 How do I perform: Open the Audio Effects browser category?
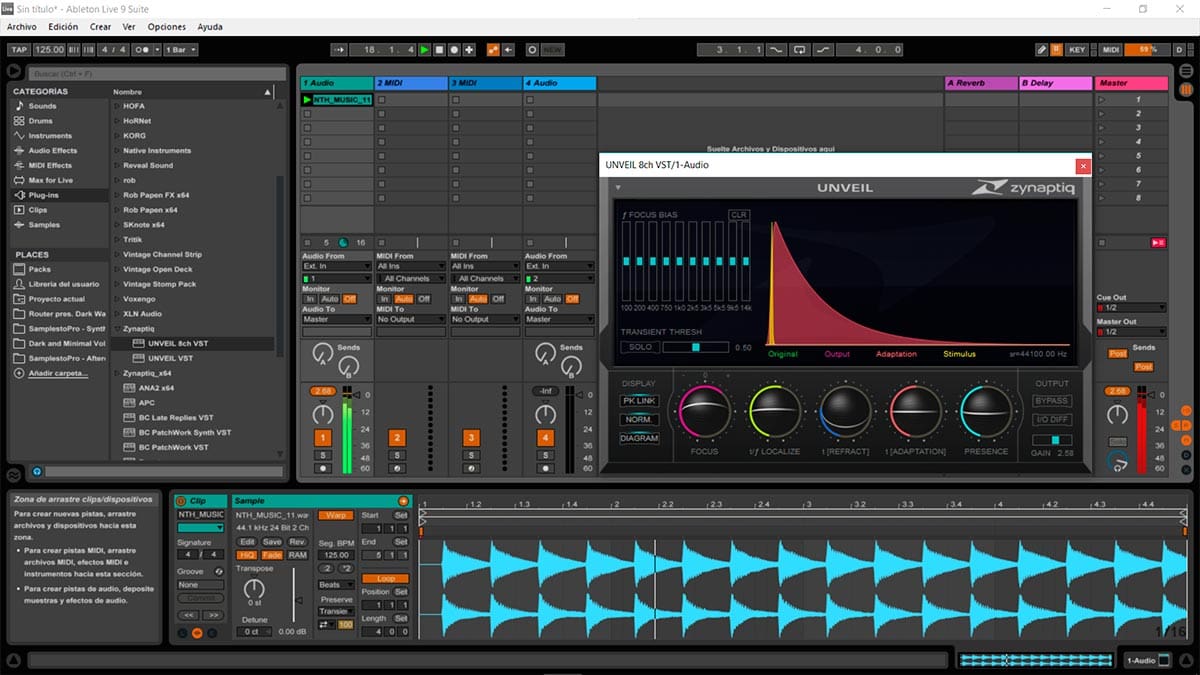[x=52, y=150]
